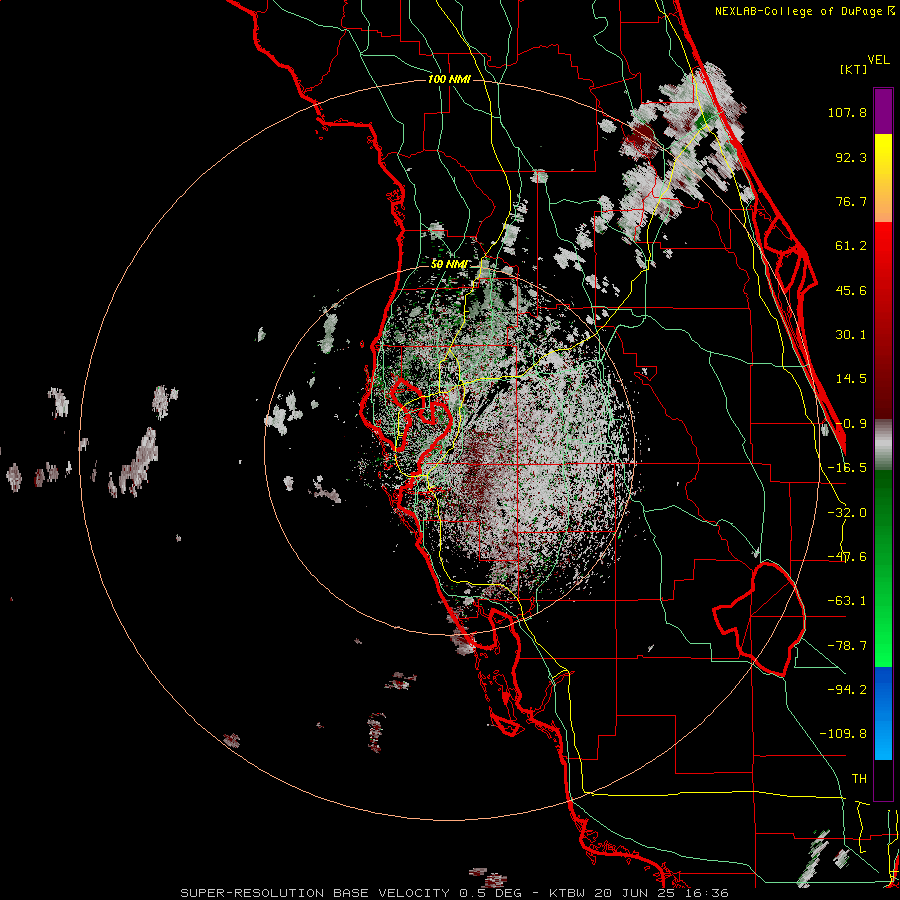The width and height of the screenshot is (900, 900).
Task: Pick the purple segment of velocity scale
Action: [x=883, y=111]
